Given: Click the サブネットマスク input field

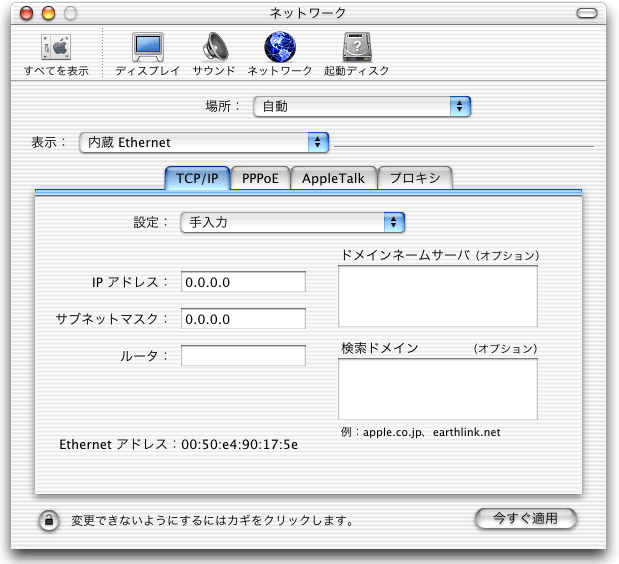Looking at the screenshot, I should coord(243,319).
